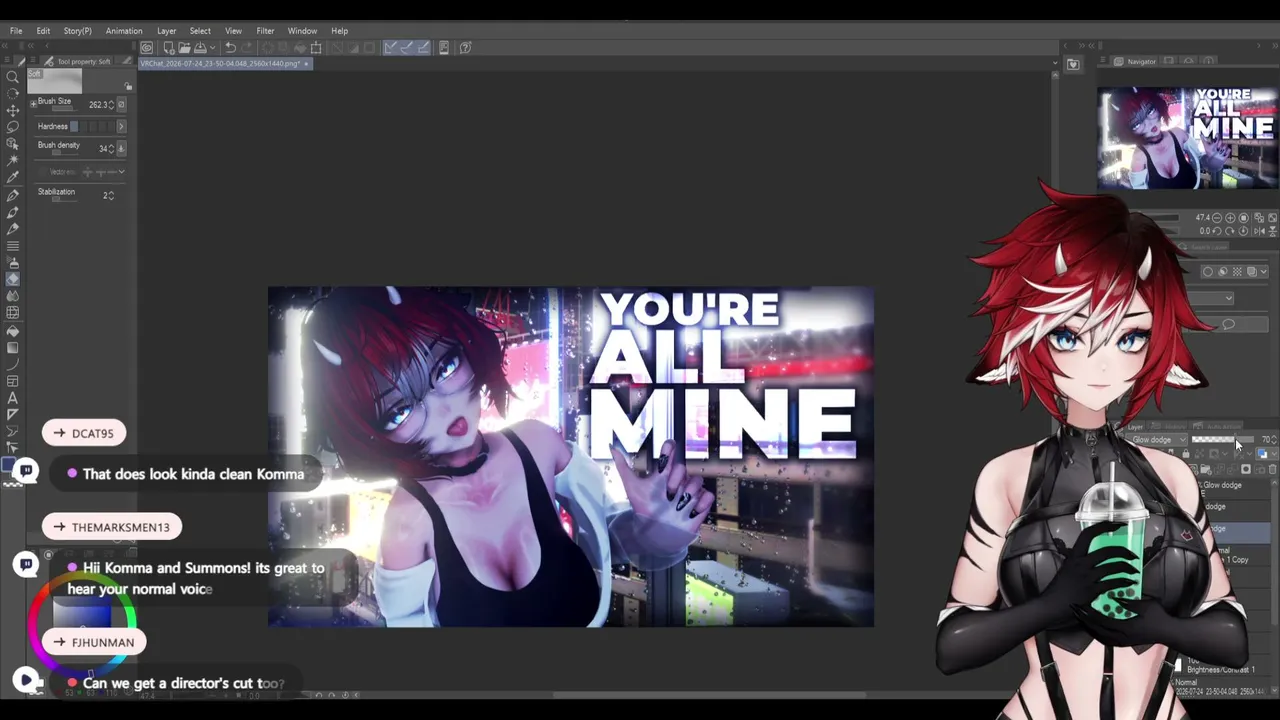1280x720 pixels.
Task: Select the Fill bucket tool
Action: [13, 330]
